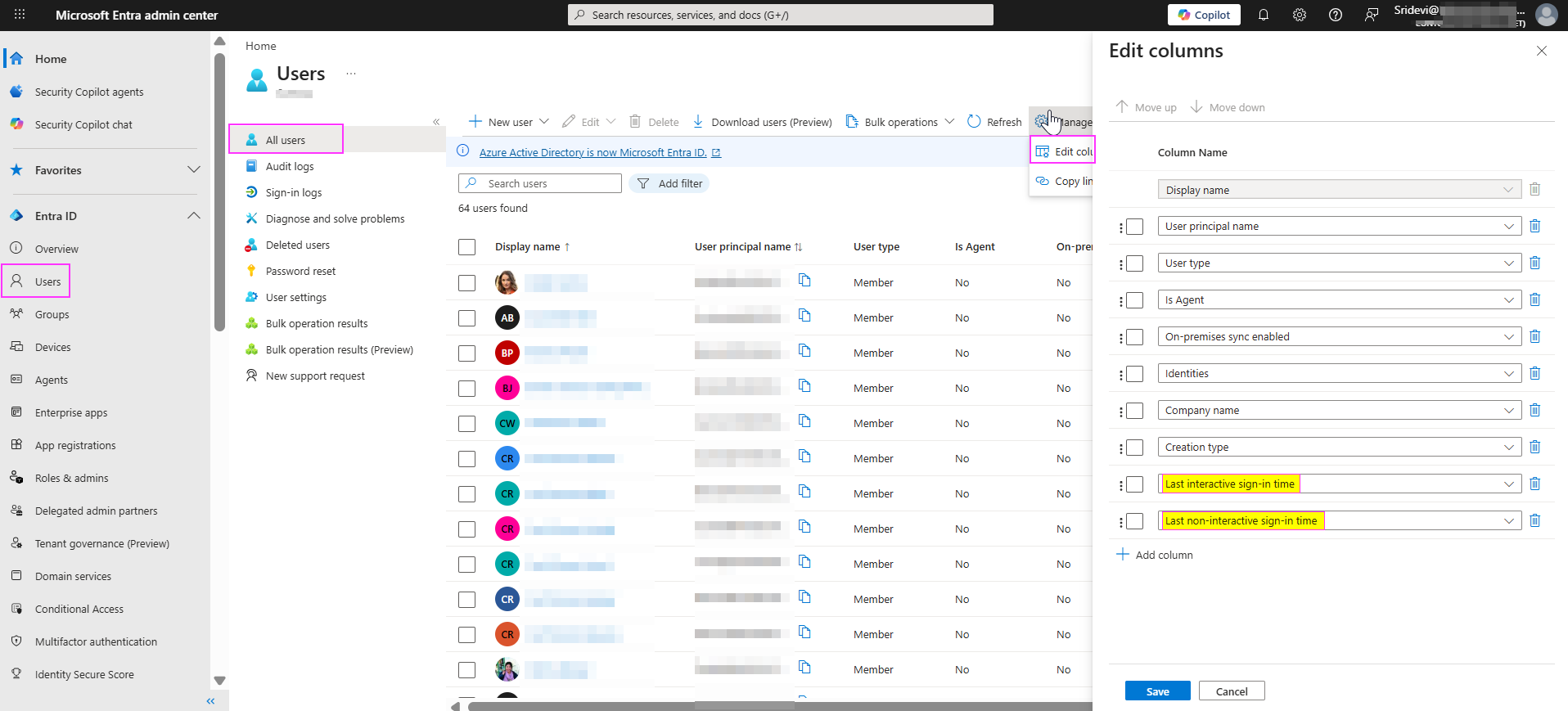1568x711 pixels.
Task: Select the CW user row checkbox
Action: tap(467, 423)
